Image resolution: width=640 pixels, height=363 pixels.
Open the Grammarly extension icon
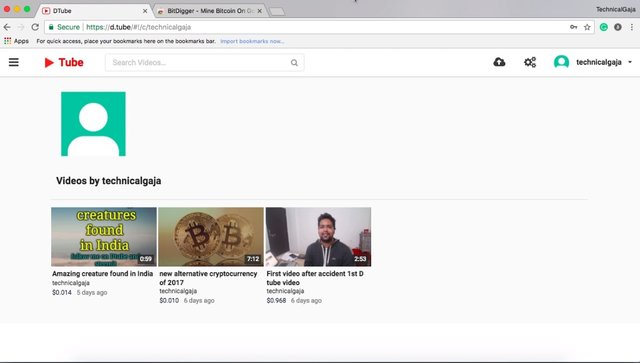coord(604,27)
